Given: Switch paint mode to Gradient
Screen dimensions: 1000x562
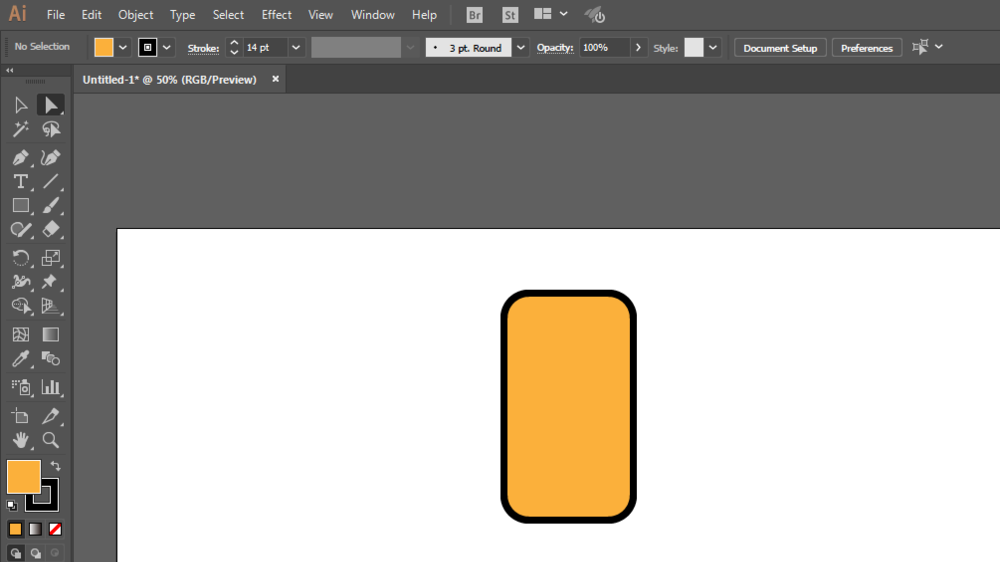Looking at the screenshot, I should (x=36, y=529).
